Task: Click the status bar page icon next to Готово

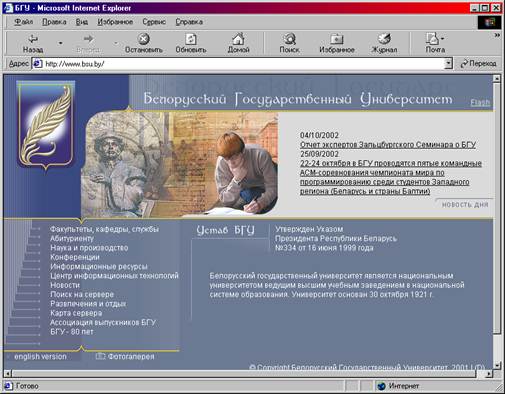Action: (8, 386)
